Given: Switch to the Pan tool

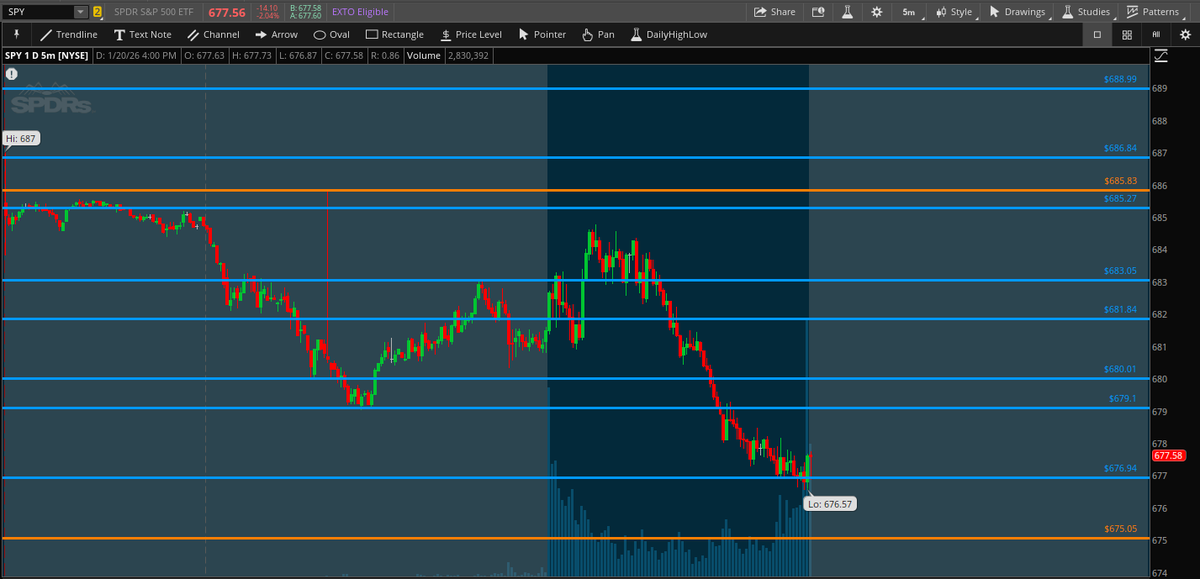Looking at the screenshot, I should [597, 34].
